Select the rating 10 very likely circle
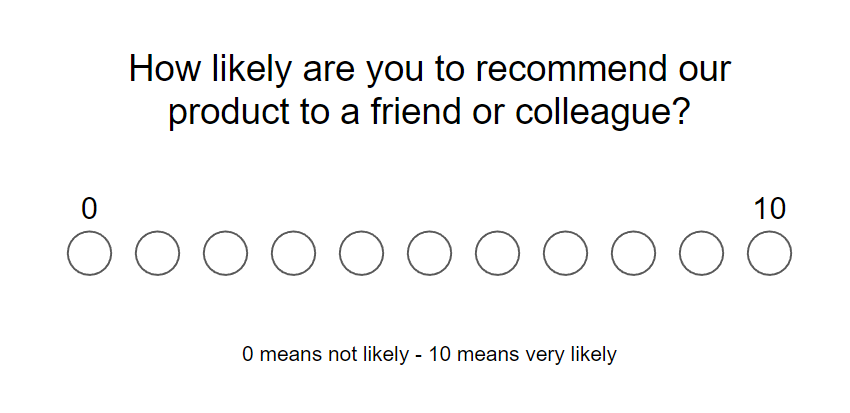850x413 pixels. (x=769, y=253)
